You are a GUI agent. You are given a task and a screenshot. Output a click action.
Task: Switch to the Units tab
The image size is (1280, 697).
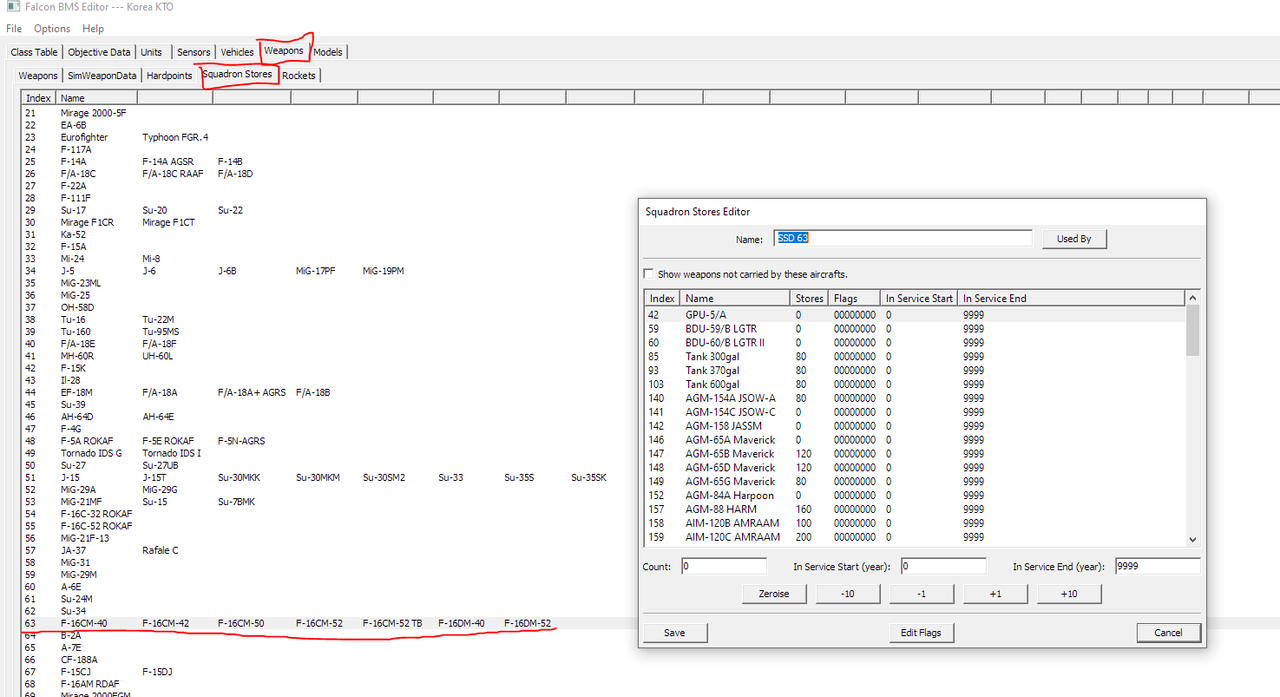pyautogui.click(x=151, y=52)
